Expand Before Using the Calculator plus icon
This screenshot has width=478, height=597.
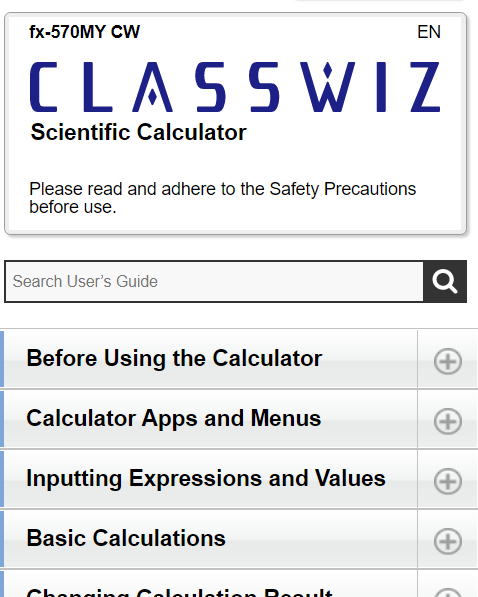click(x=448, y=361)
